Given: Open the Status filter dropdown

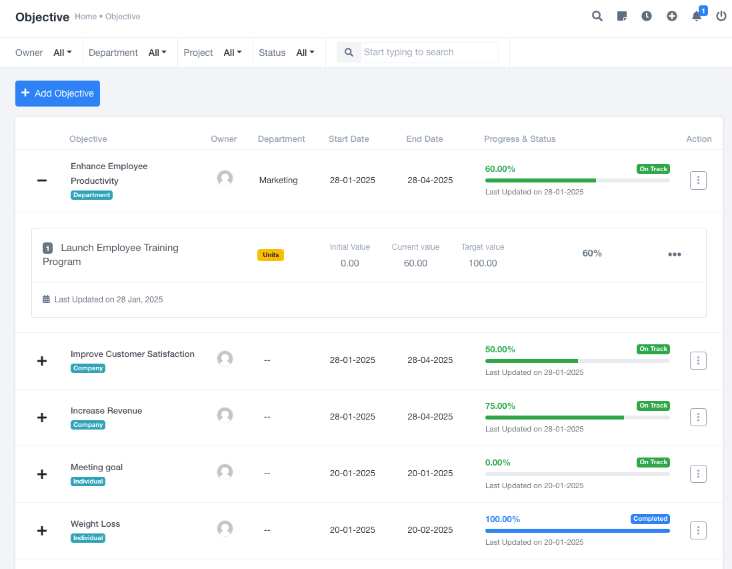Looking at the screenshot, I should (x=305, y=52).
